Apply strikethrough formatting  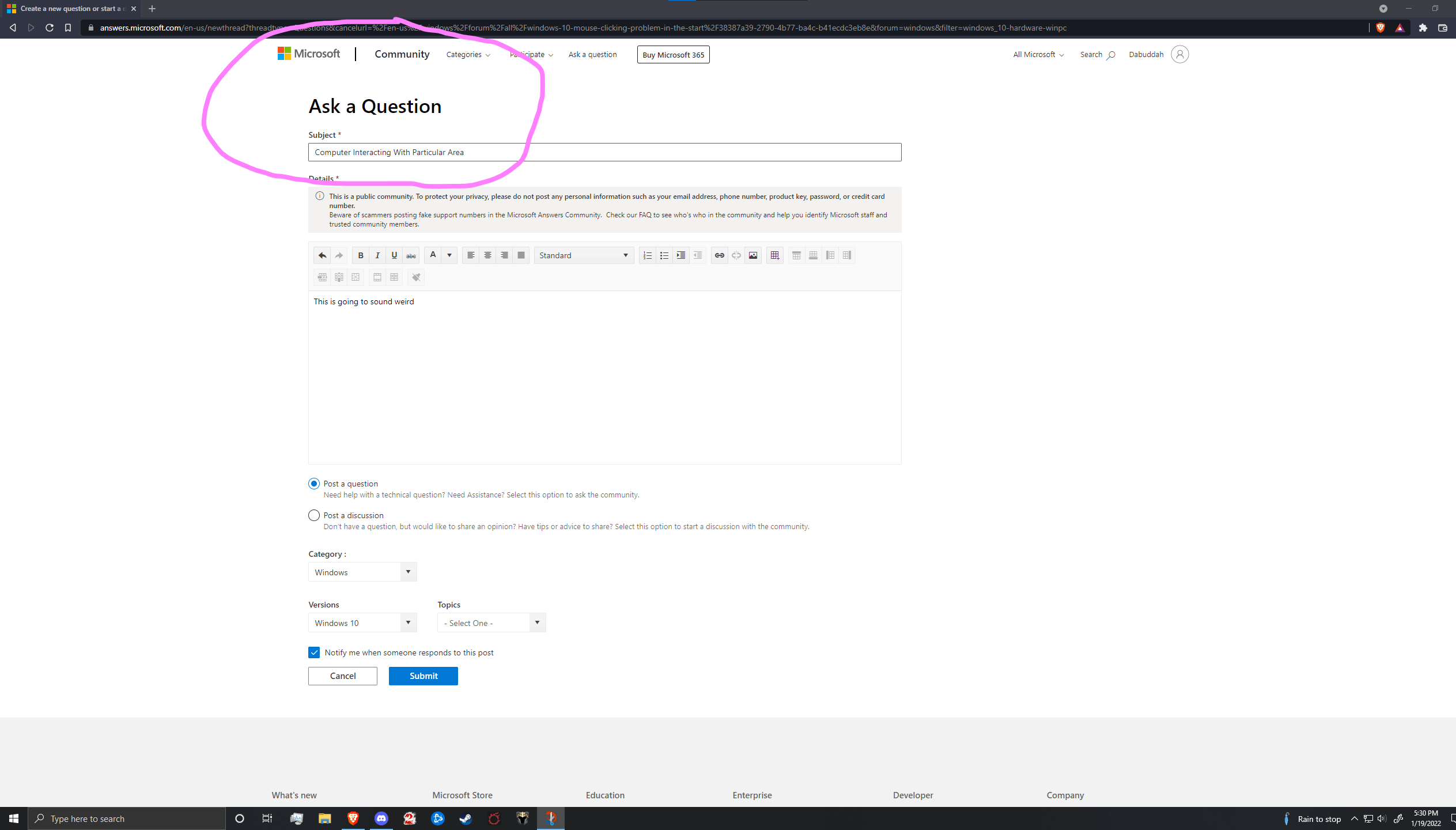pyautogui.click(x=411, y=255)
